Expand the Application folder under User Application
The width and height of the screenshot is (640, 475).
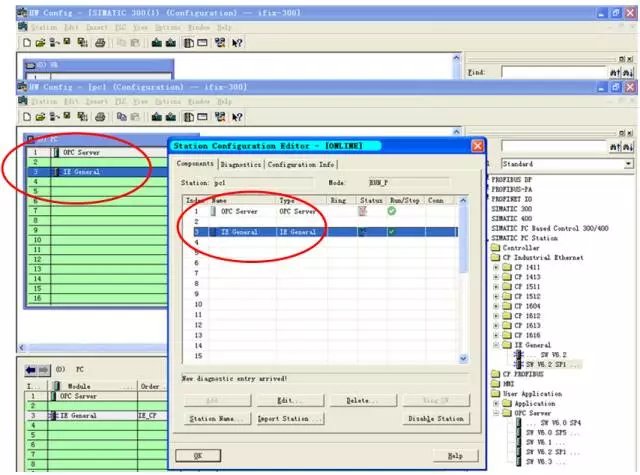(496, 403)
